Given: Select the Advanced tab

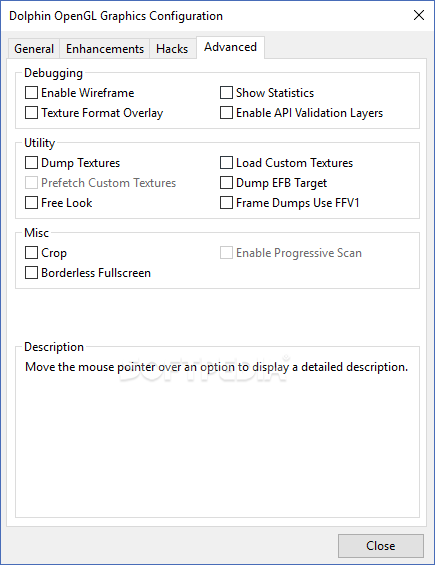Looking at the screenshot, I should pyautogui.click(x=230, y=47).
